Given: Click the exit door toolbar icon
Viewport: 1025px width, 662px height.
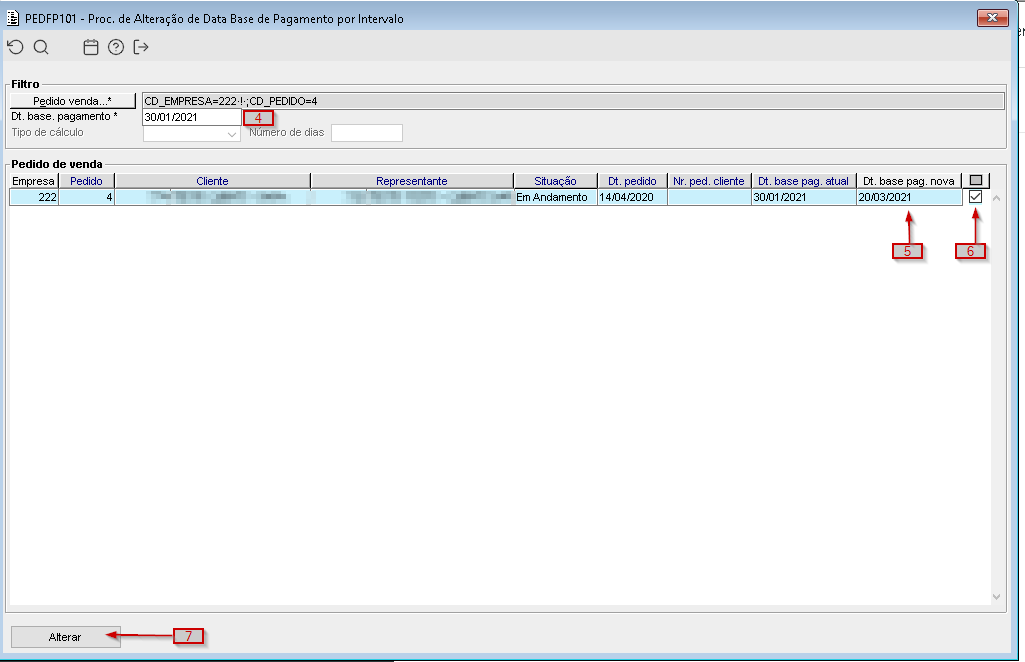Looking at the screenshot, I should click(x=141, y=47).
